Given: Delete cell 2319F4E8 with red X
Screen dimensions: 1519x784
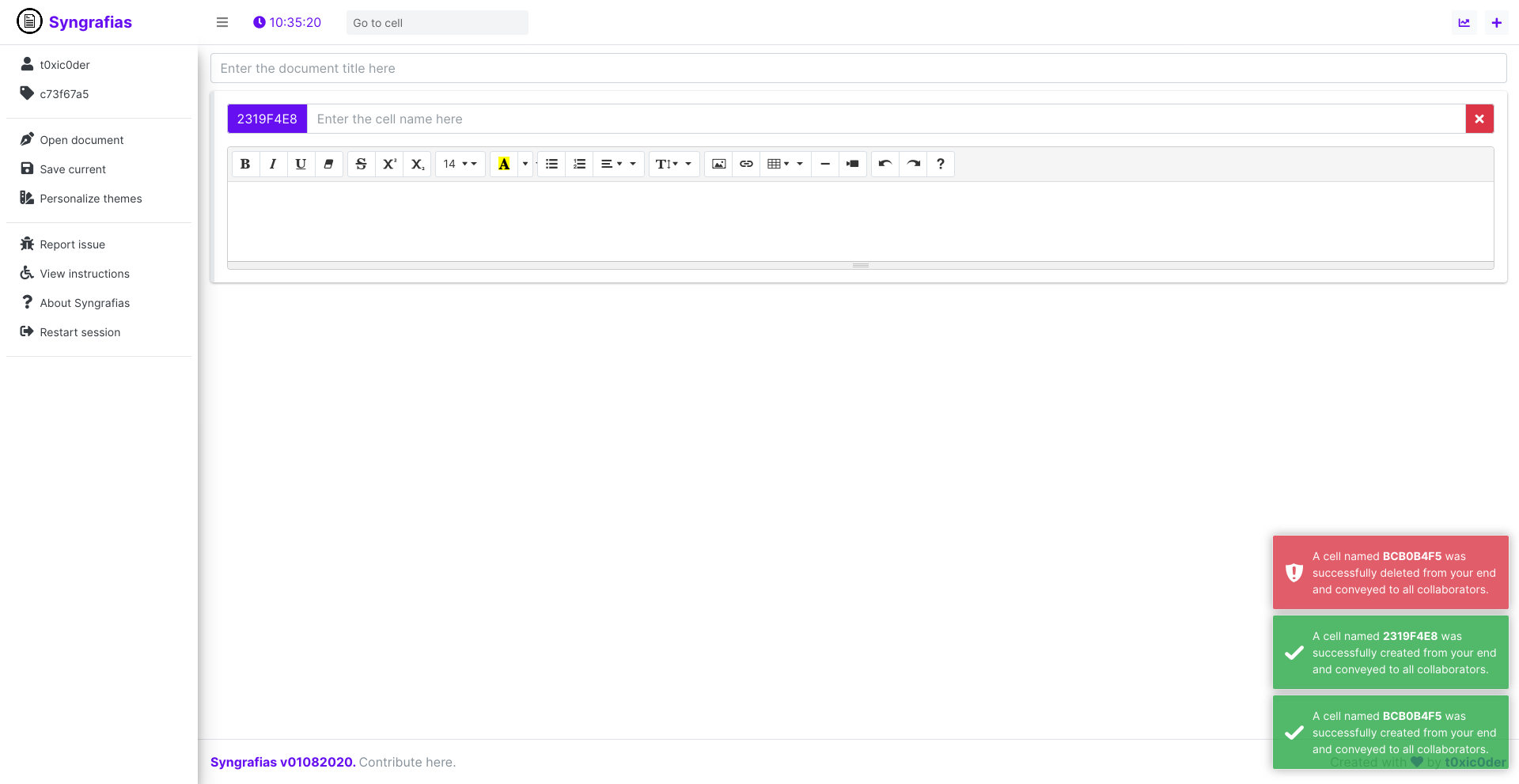Looking at the screenshot, I should (x=1479, y=119).
